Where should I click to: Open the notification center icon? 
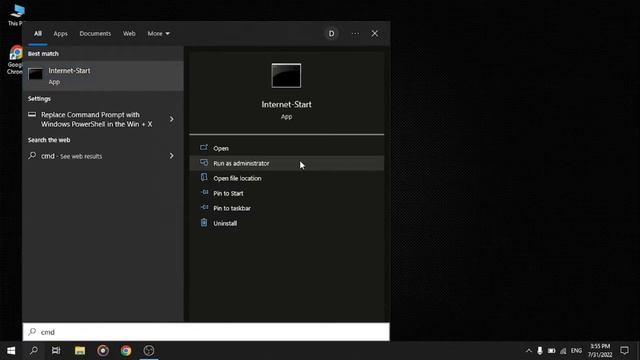pos(624,351)
